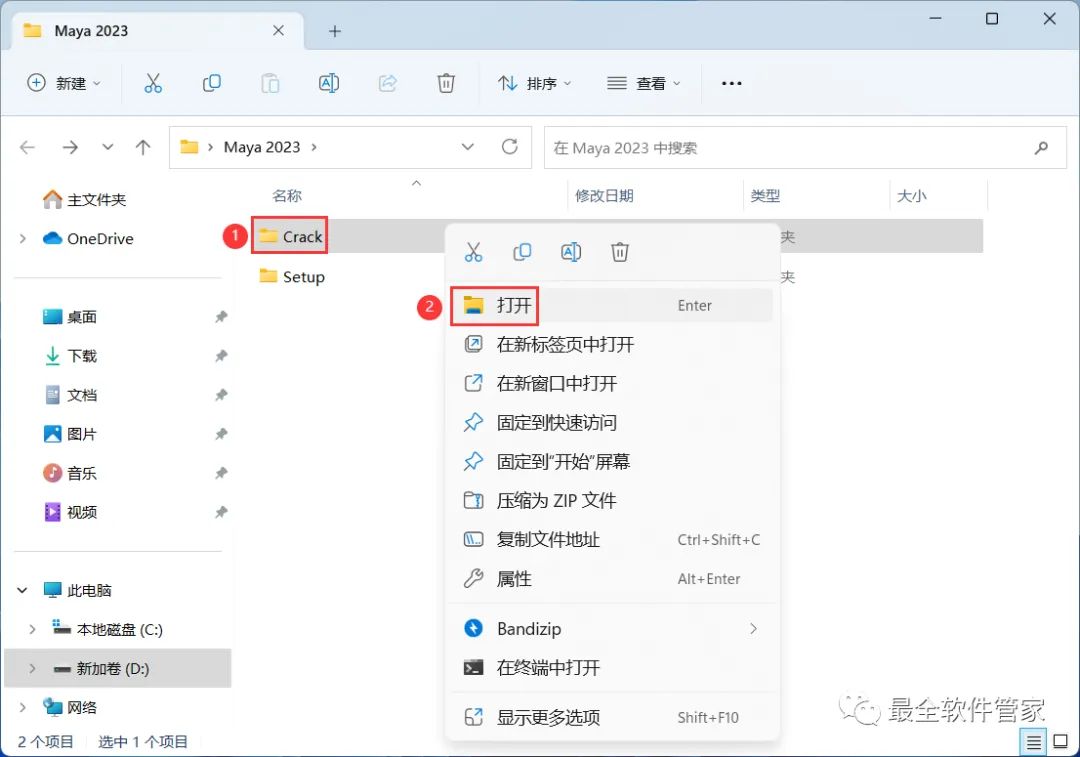Expand the 网络 tree node

[x=23, y=707]
